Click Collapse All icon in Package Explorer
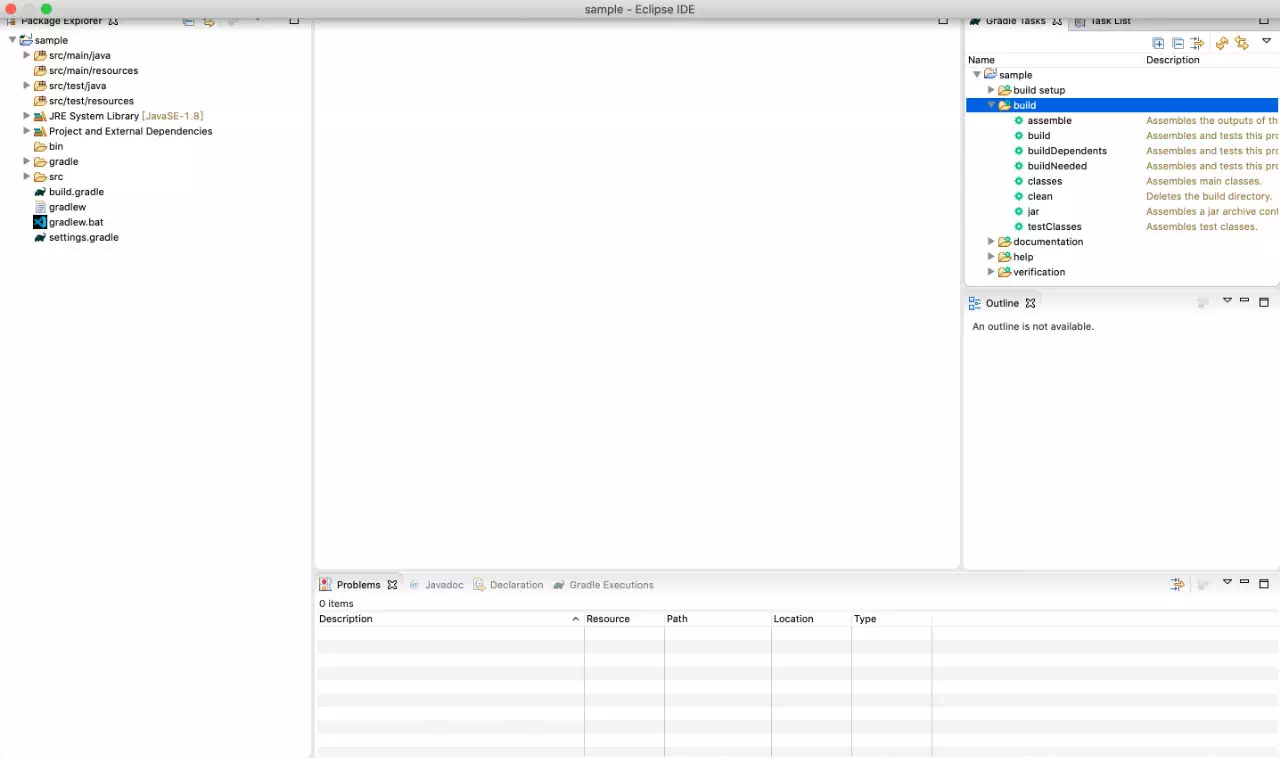Image resolution: width=1280 pixels, height=758 pixels. [188, 21]
